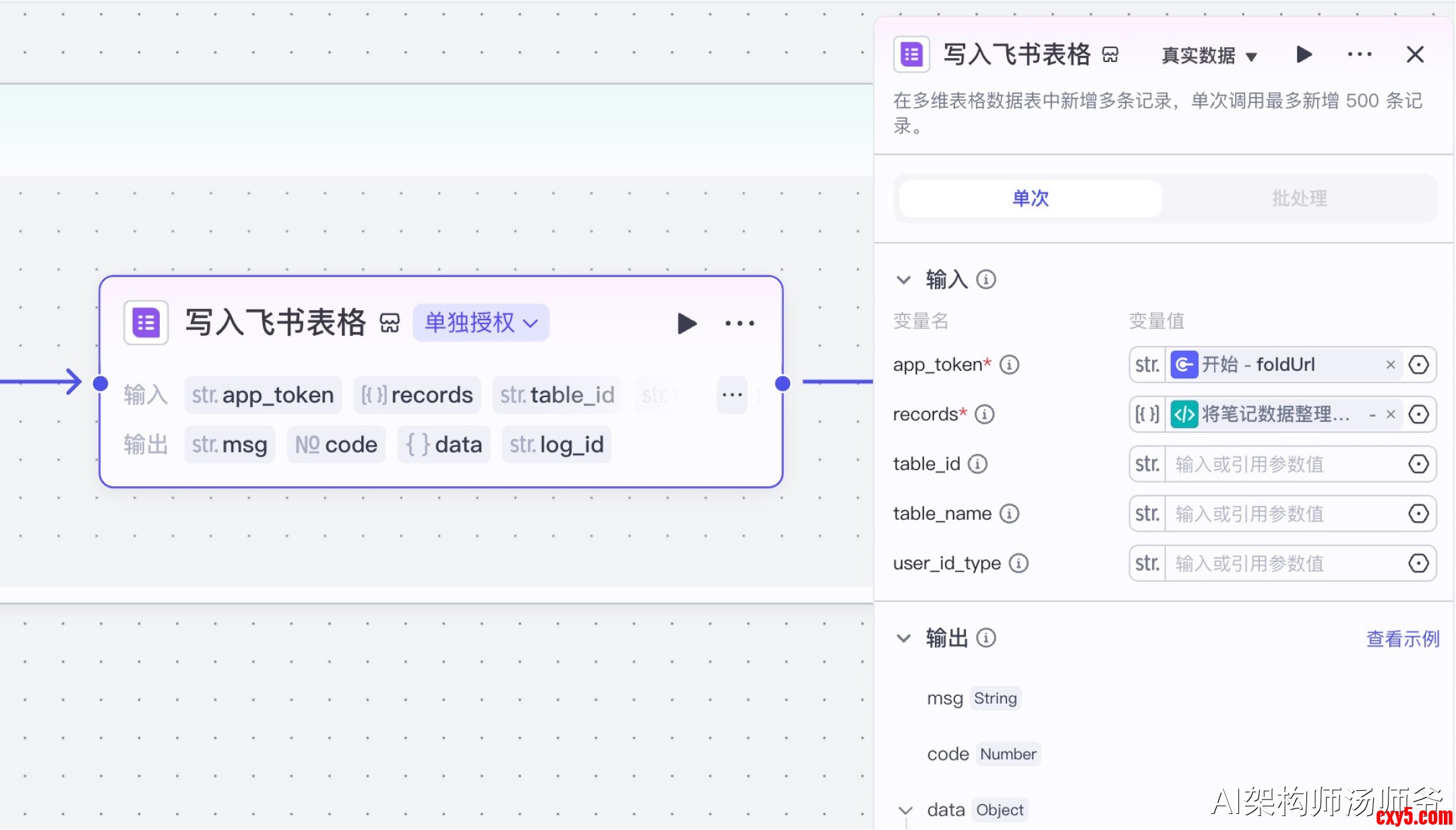
Task: Run the node using the panel's play button
Action: pyautogui.click(x=1304, y=55)
